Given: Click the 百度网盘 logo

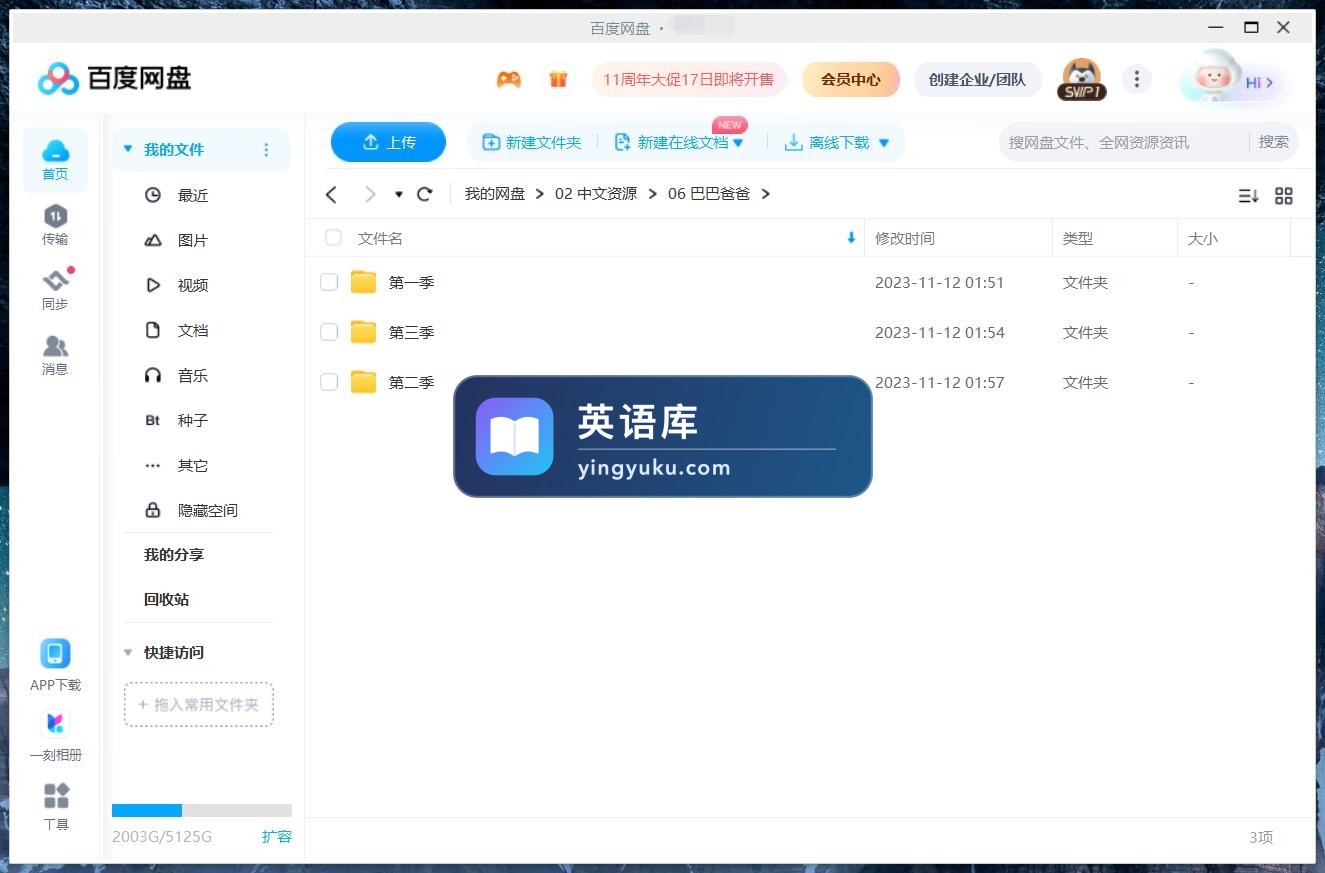Looking at the screenshot, I should 114,78.
